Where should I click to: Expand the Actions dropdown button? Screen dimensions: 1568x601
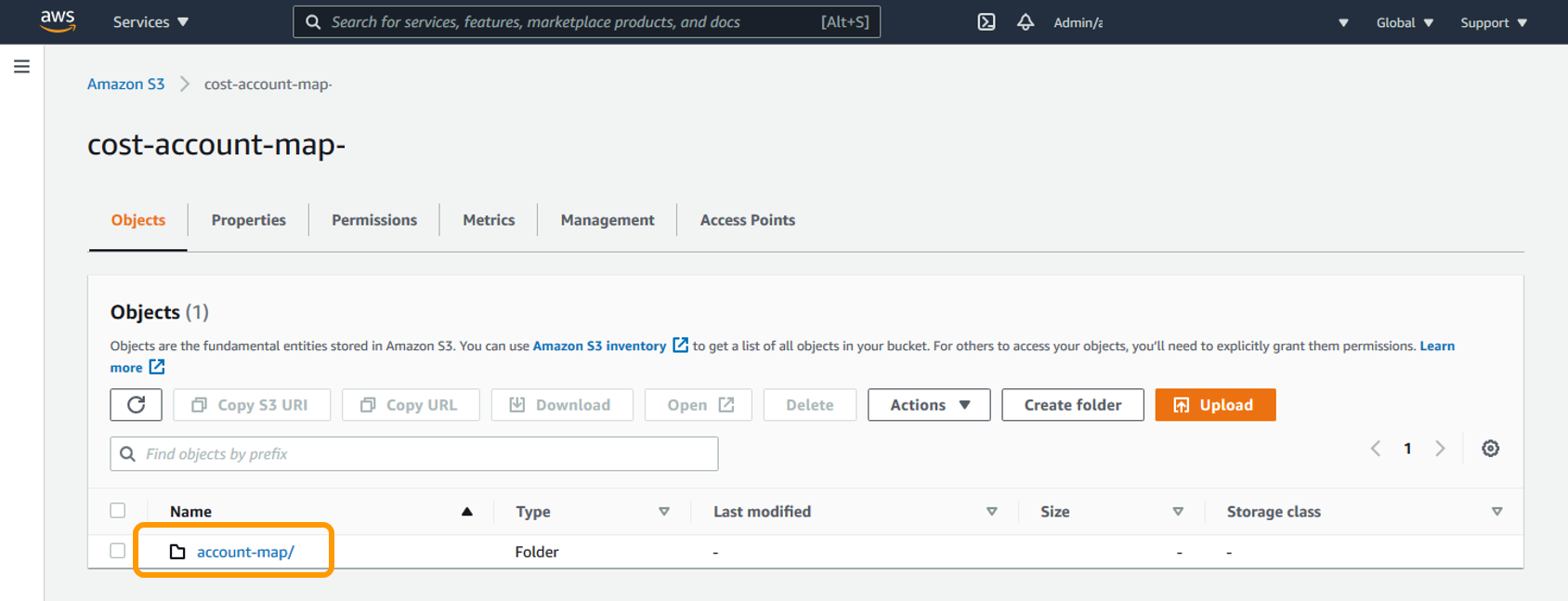point(929,405)
